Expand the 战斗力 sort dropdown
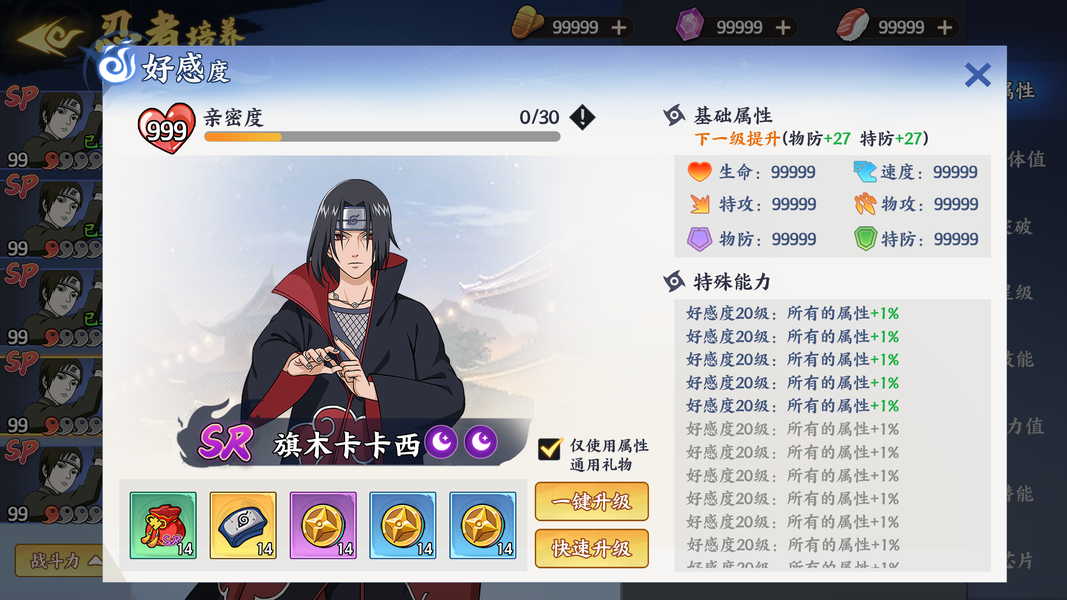This screenshot has height=600, width=1067. tap(59, 561)
